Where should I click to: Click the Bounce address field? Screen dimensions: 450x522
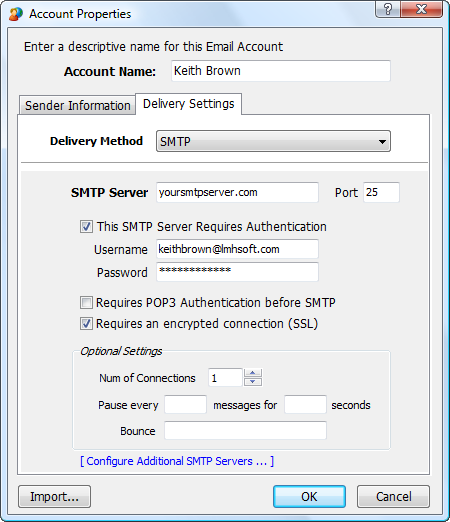click(x=245, y=430)
